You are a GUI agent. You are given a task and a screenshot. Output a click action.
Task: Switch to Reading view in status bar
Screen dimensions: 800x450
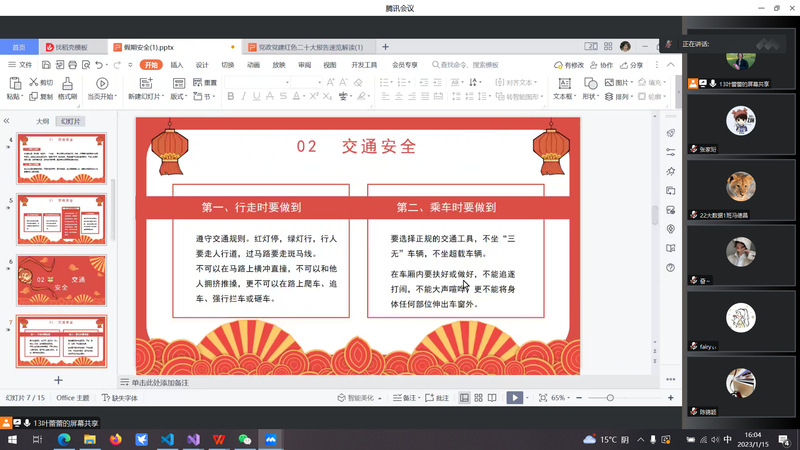pyautogui.click(x=492, y=397)
